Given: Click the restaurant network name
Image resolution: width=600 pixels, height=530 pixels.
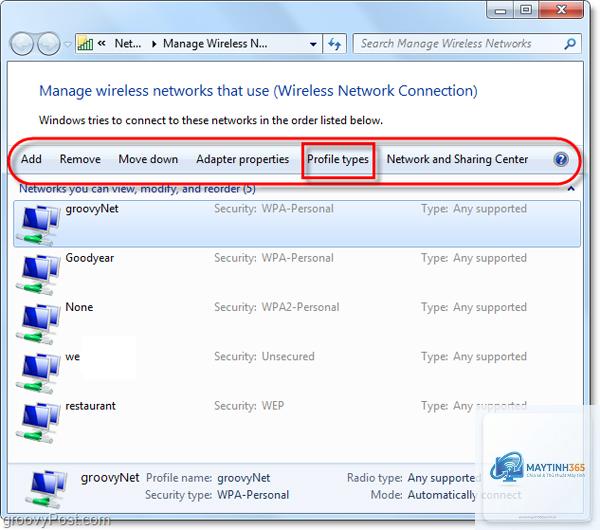Looking at the screenshot, I should tap(90, 406).
